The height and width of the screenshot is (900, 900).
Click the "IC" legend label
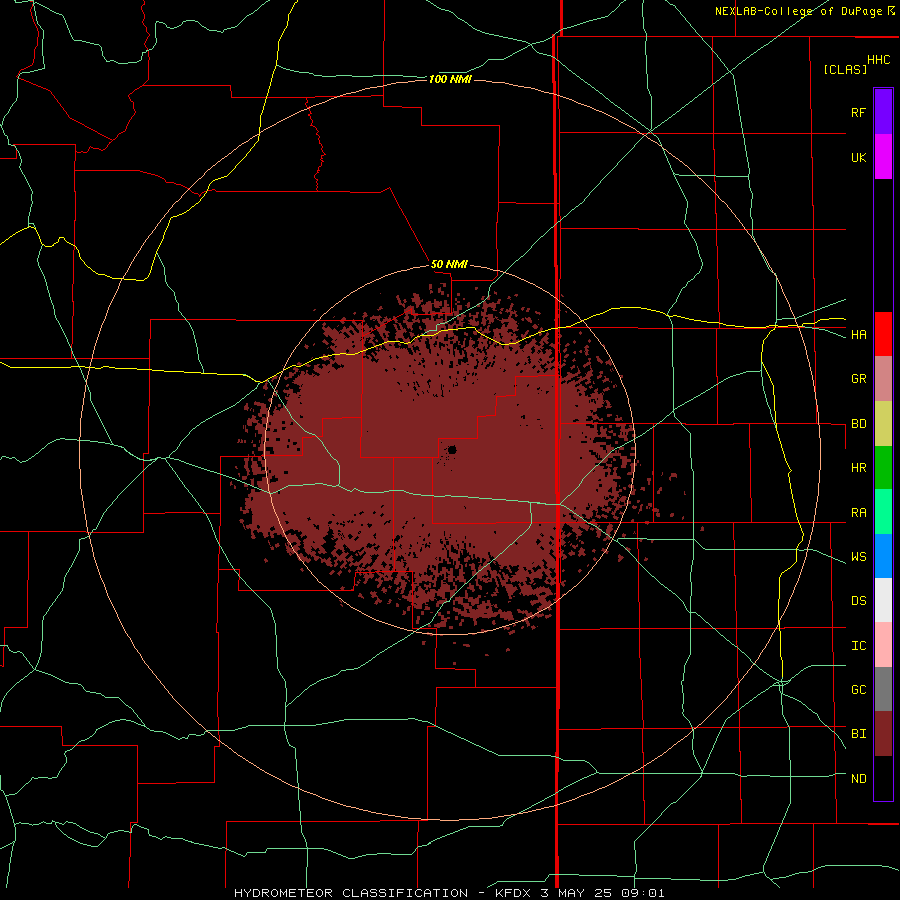click(858, 646)
